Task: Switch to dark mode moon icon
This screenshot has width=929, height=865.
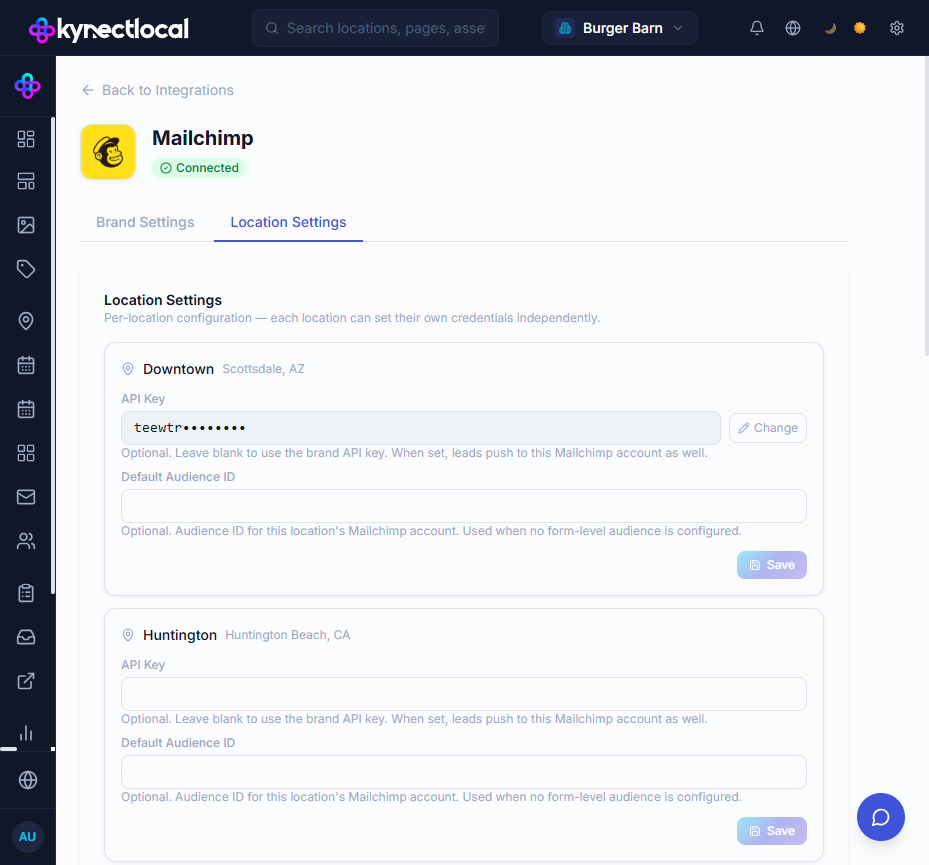Action: [x=830, y=28]
